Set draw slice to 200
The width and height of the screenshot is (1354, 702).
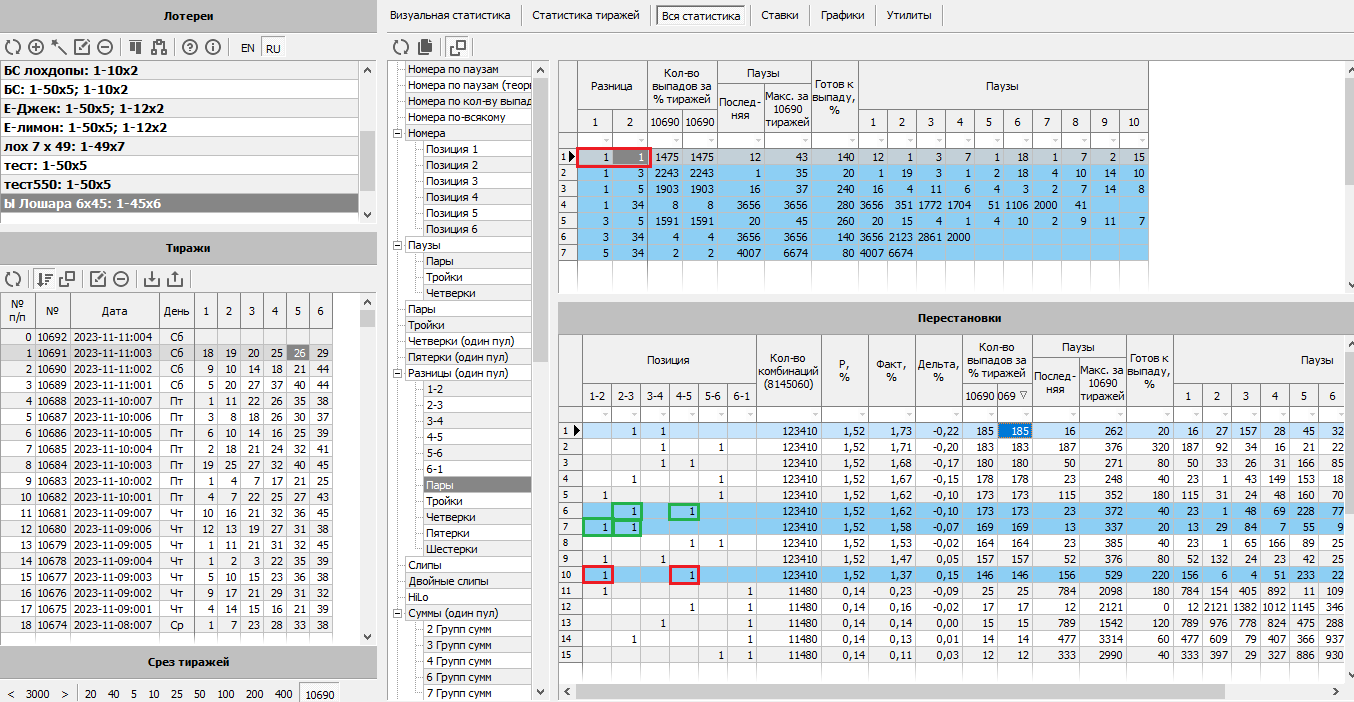tap(254, 694)
